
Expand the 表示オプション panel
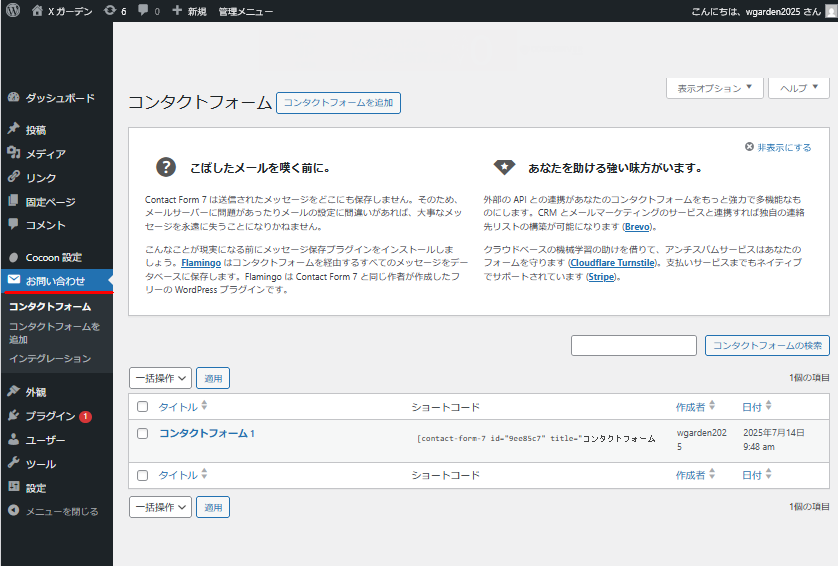714,88
